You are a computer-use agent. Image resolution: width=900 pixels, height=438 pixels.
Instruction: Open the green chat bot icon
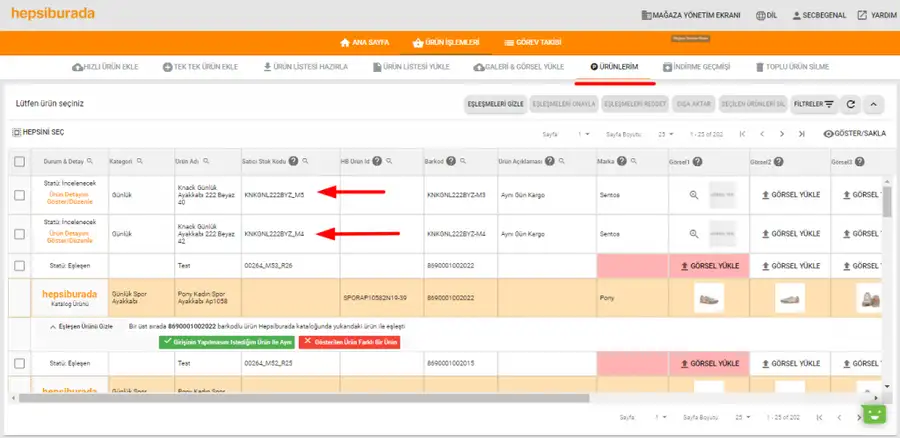(x=874, y=415)
